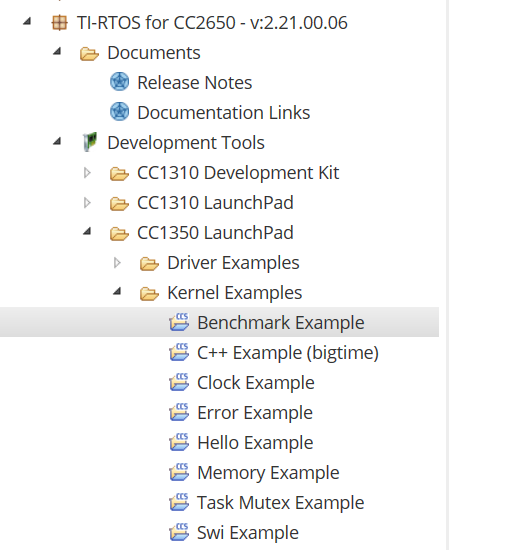Viewport: 511px width, 550px height.
Task: Click the CC1310 LaunchPad folder icon
Action: 119,203
